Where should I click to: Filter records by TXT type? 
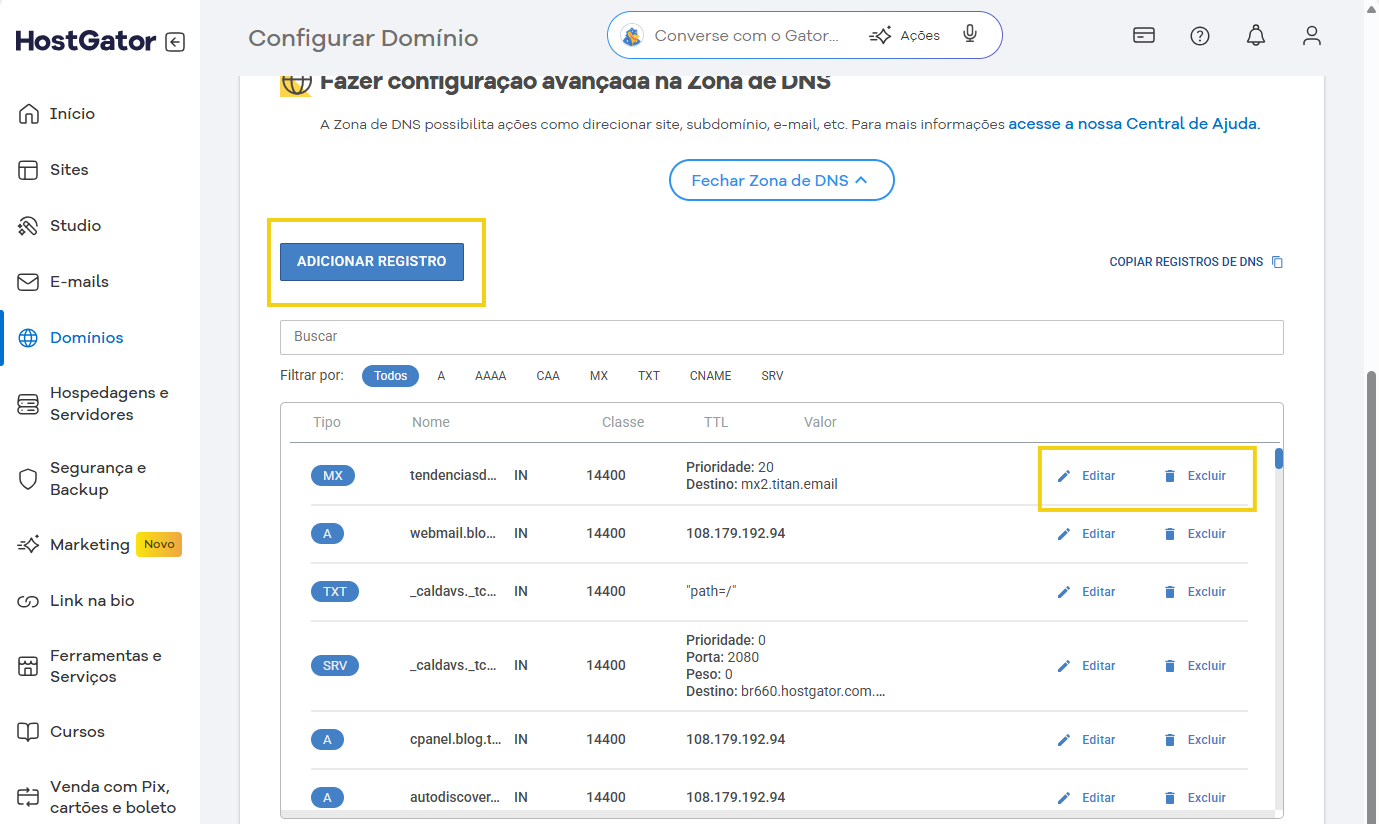tap(649, 376)
